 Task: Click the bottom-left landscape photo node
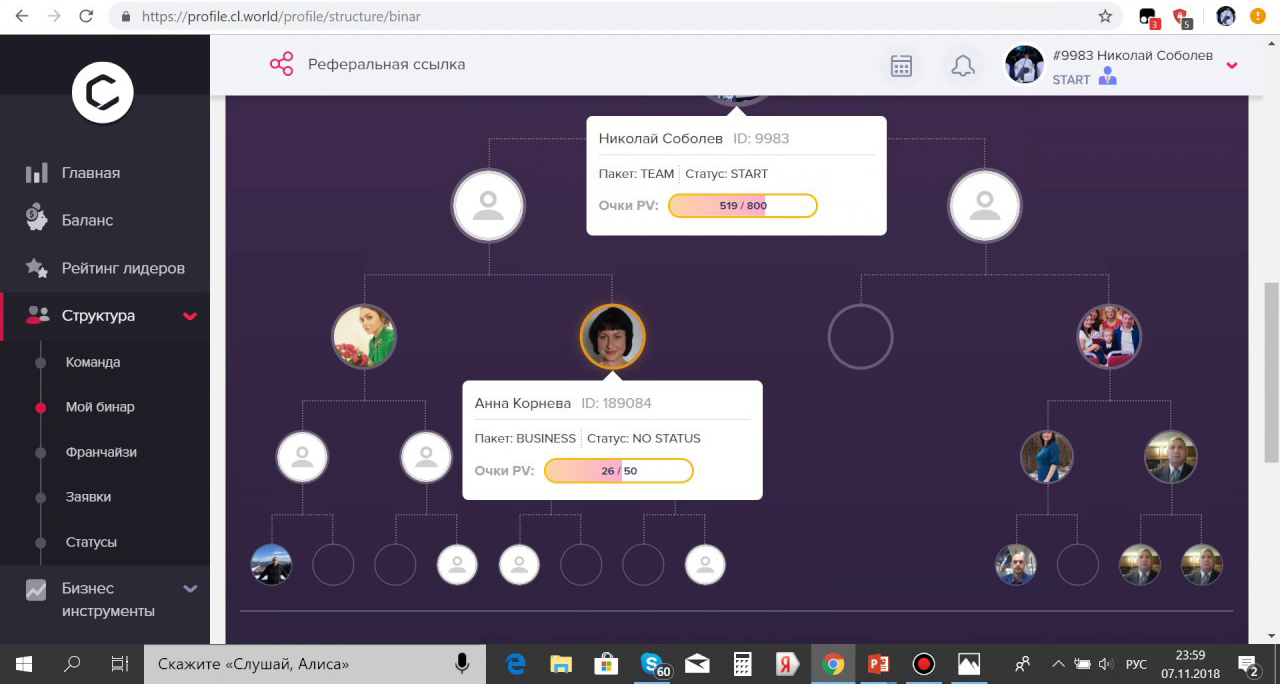click(271, 565)
